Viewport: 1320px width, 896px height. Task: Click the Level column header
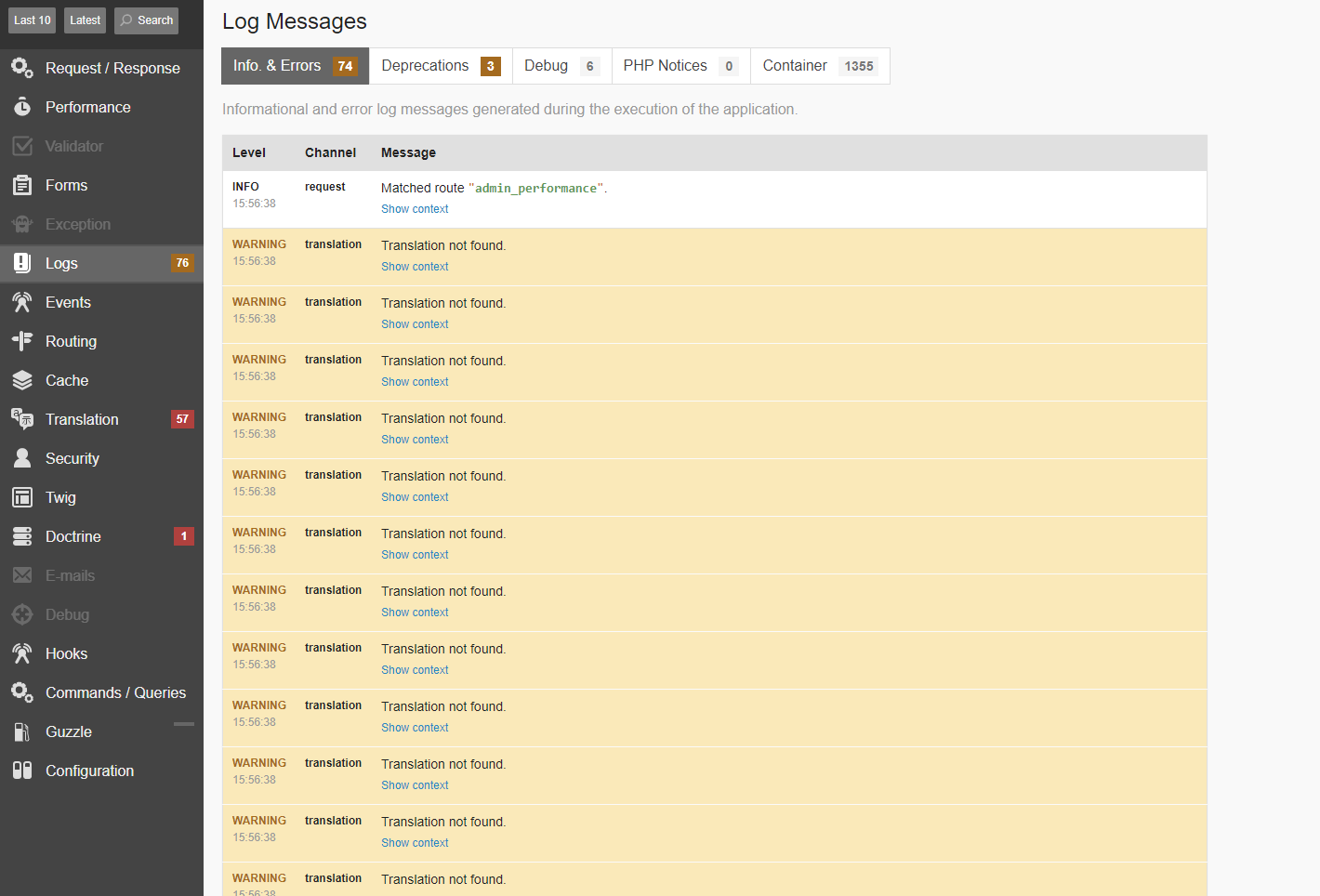tap(249, 152)
